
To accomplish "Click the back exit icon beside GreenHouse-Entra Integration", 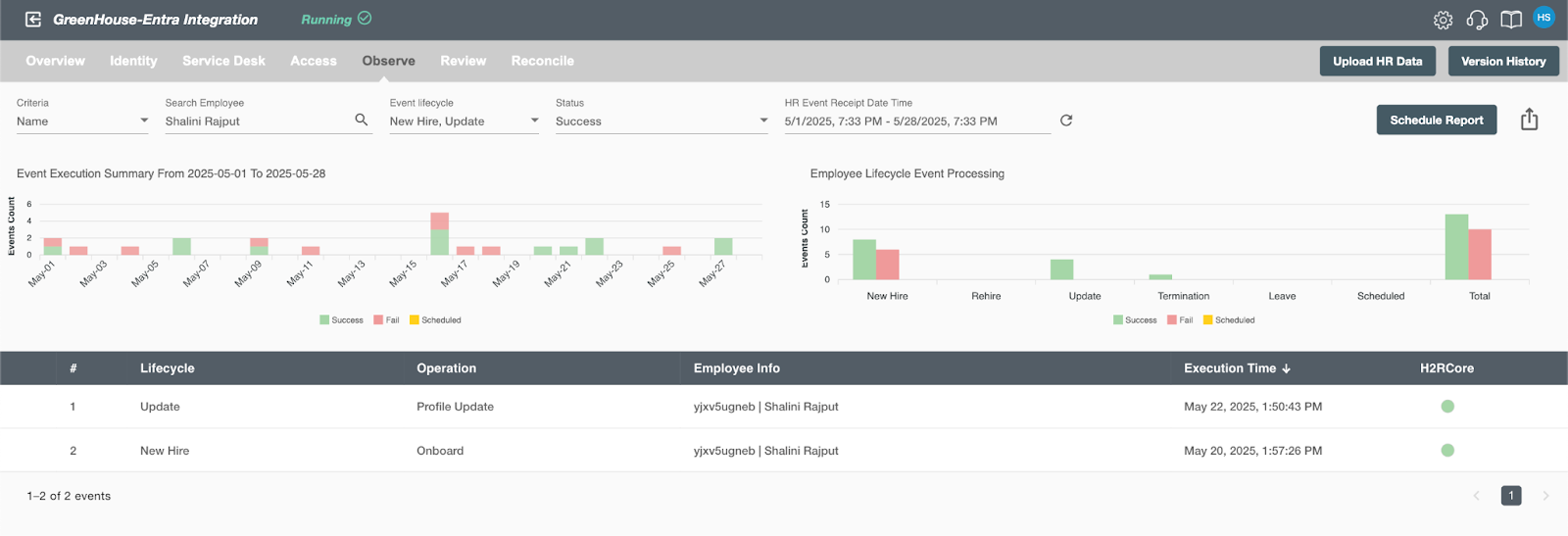I will tap(33, 19).
